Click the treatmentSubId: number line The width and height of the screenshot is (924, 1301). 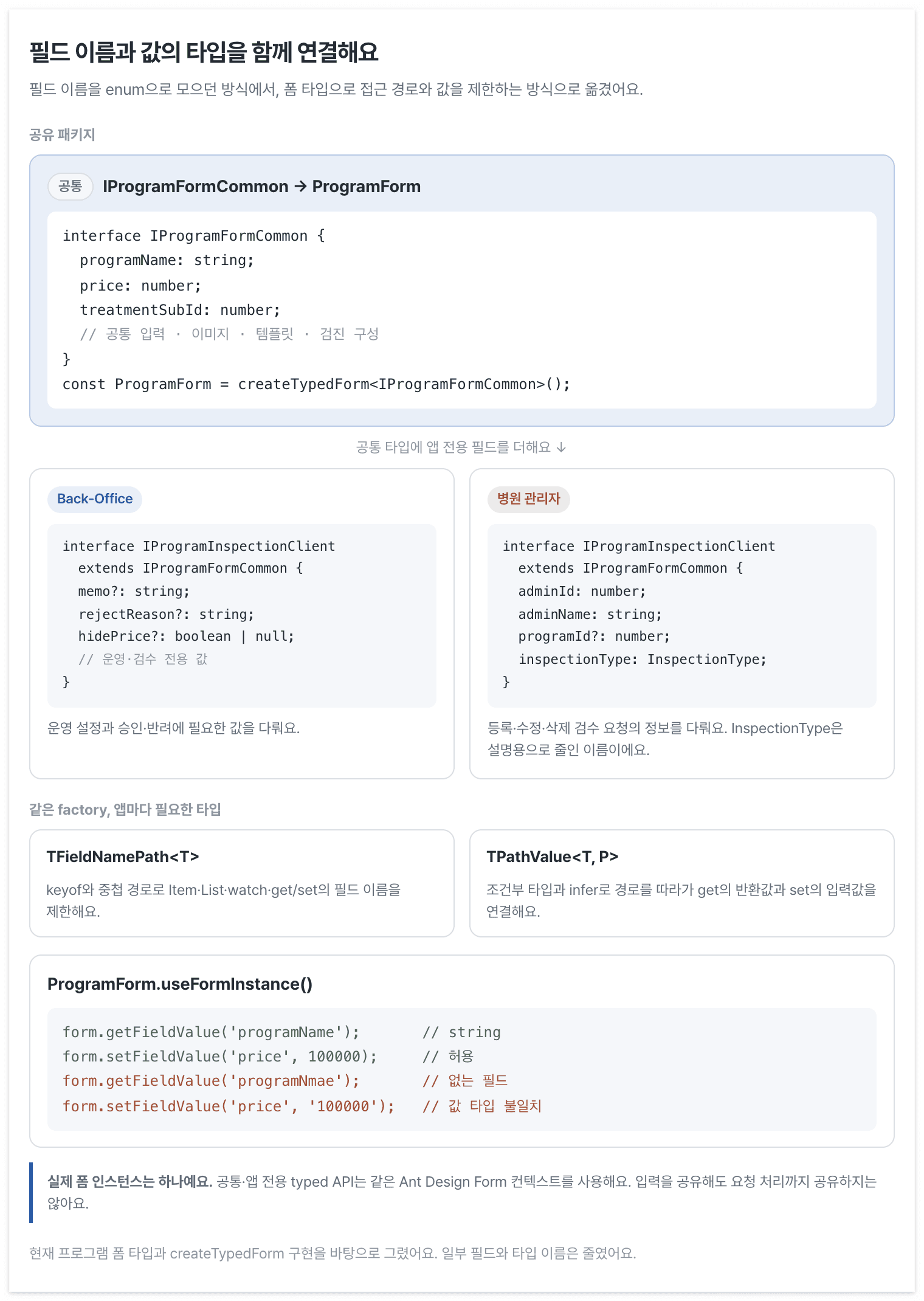click(x=180, y=310)
